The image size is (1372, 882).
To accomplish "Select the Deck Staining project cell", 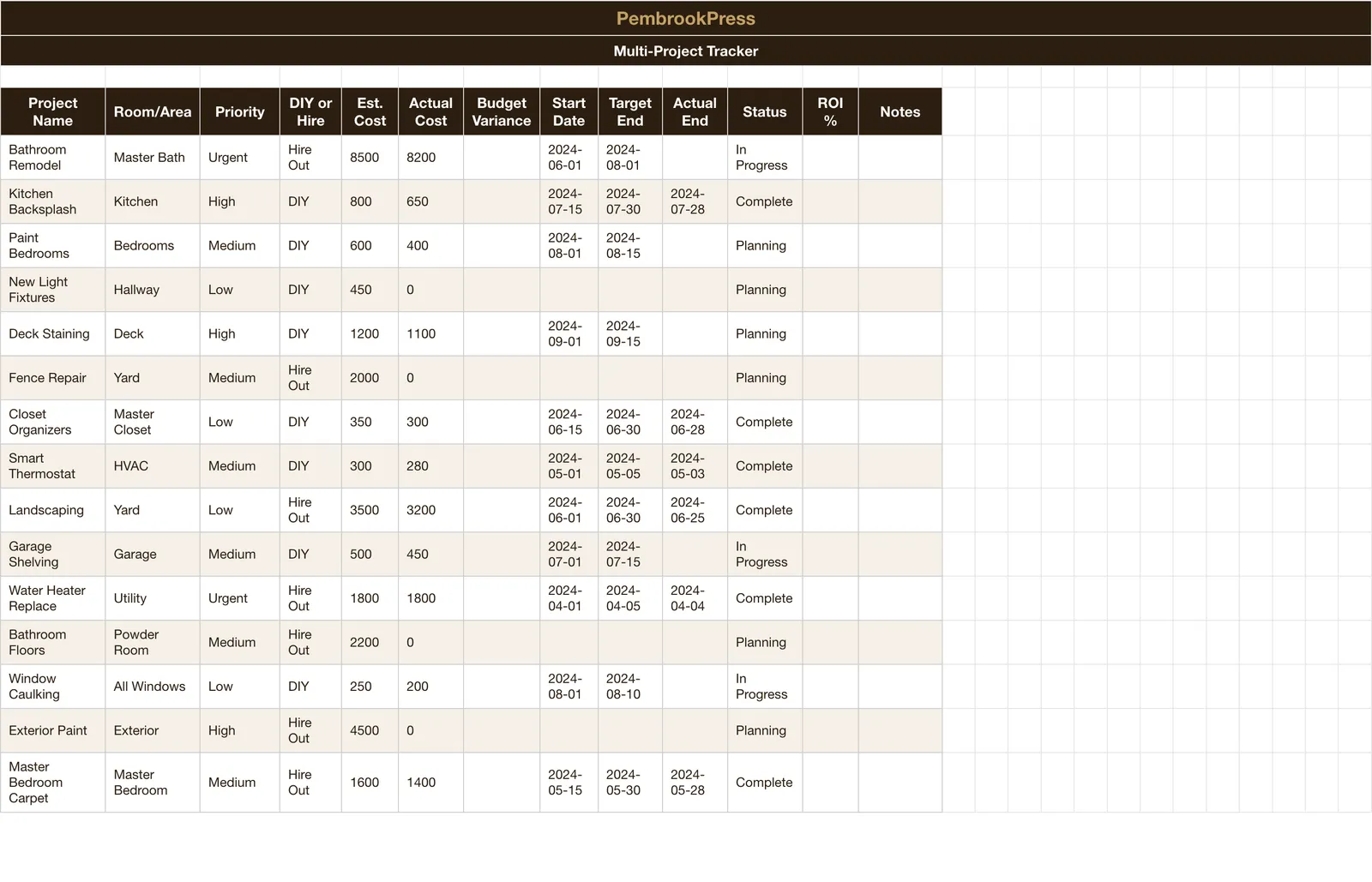I will [x=53, y=334].
